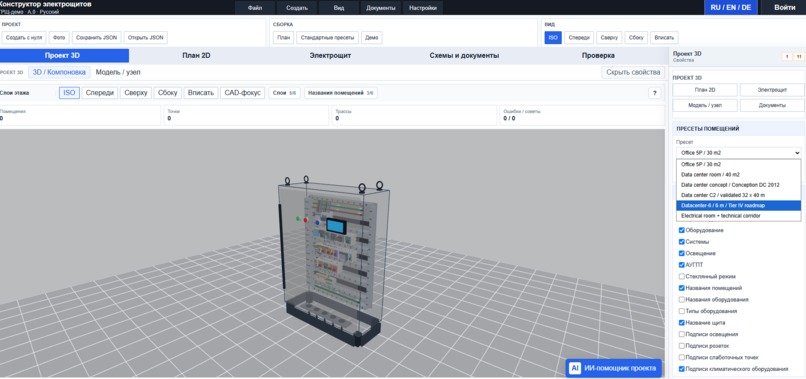Choose Data center room / 40 m2 option

(x=739, y=175)
